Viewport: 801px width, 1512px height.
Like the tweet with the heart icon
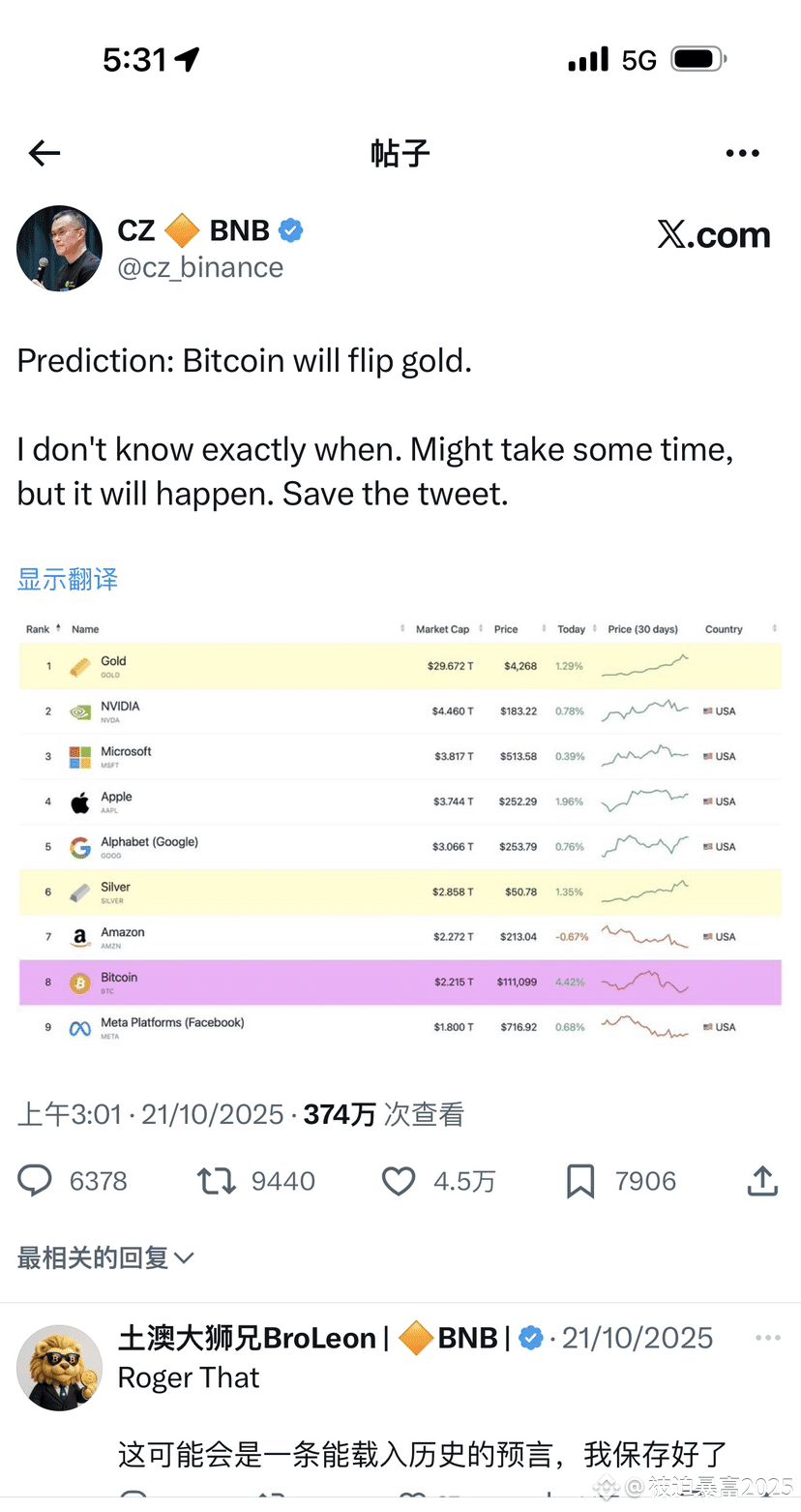pyautogui.click(x=398, y=1180)
